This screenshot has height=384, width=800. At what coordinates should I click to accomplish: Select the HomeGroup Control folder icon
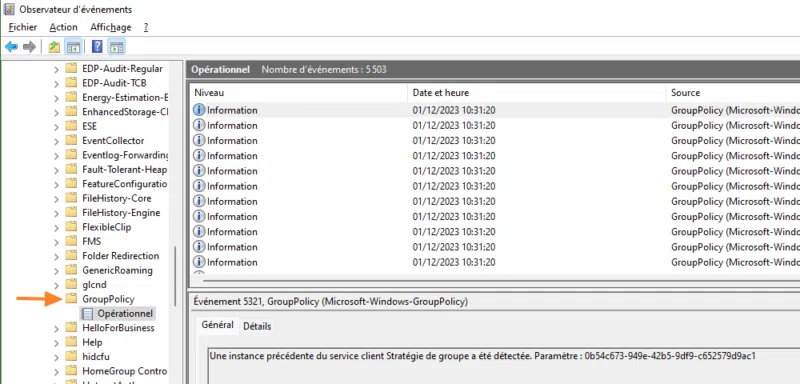(x=71, y=371)
